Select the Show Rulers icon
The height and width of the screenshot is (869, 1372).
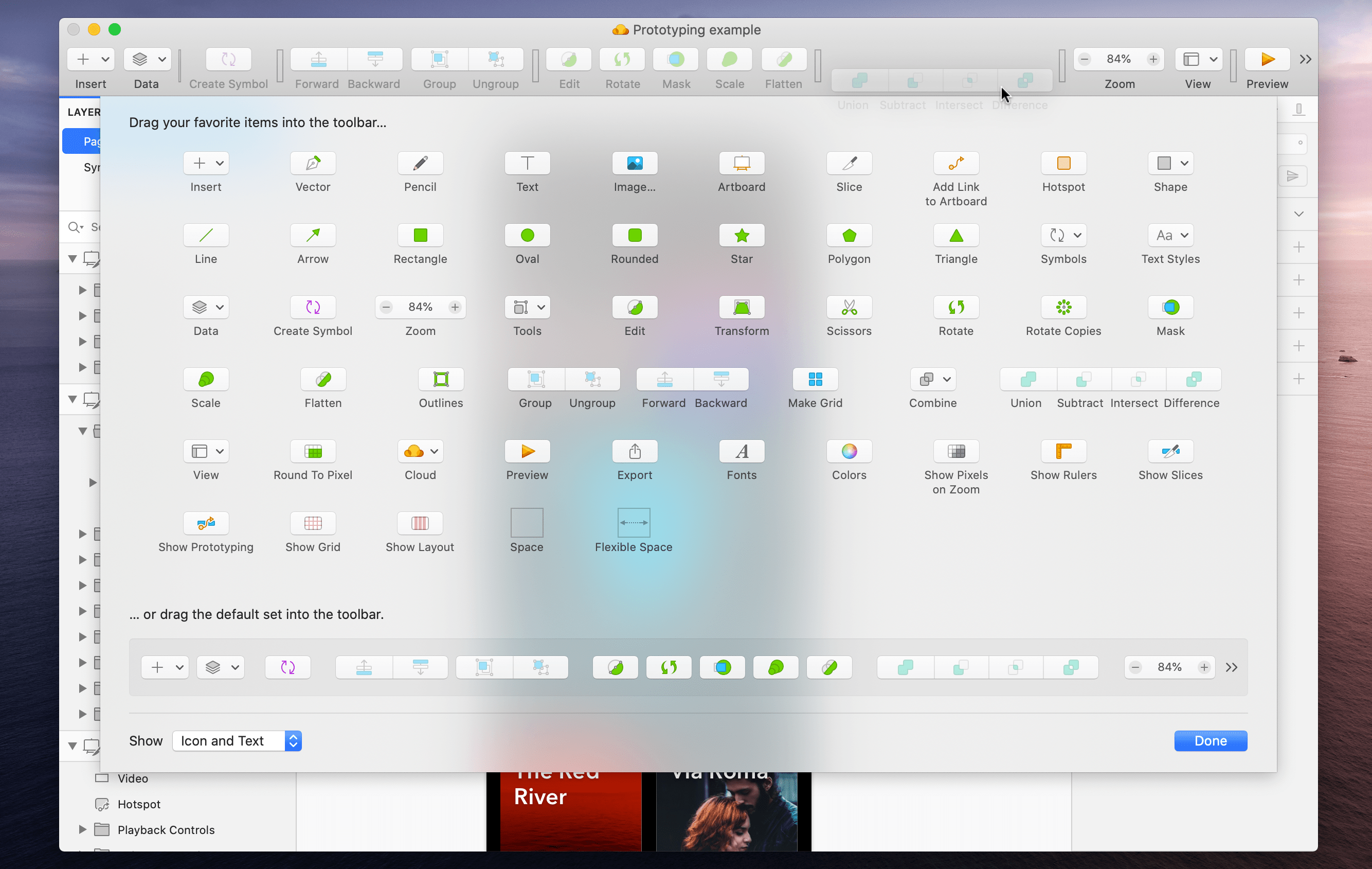(1063, 452)
